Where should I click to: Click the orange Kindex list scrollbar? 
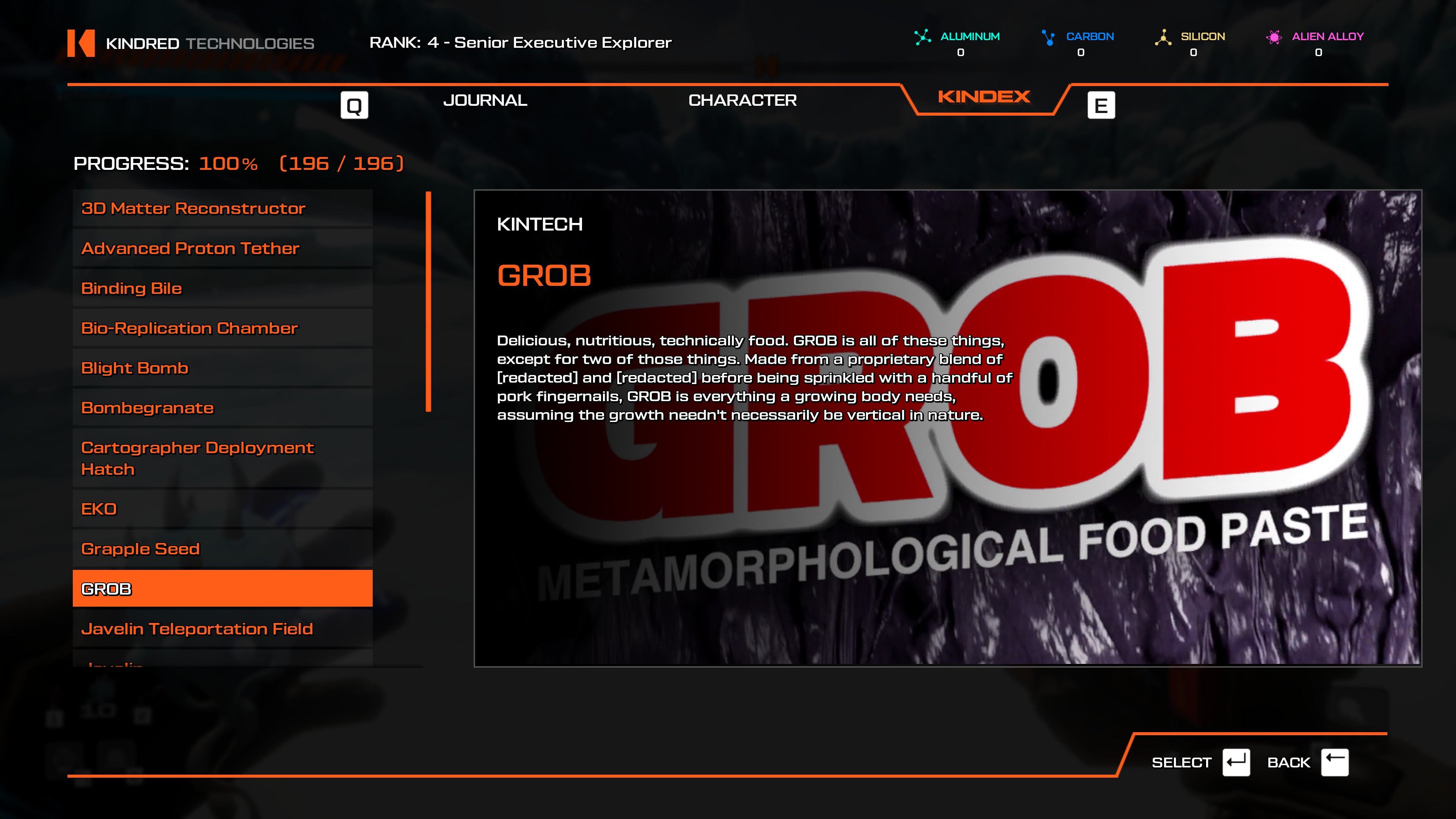428,301
